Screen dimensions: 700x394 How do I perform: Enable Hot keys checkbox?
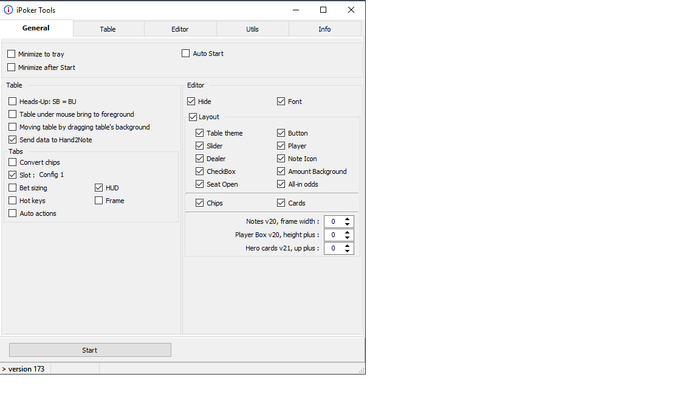click(x=12, y=200)
